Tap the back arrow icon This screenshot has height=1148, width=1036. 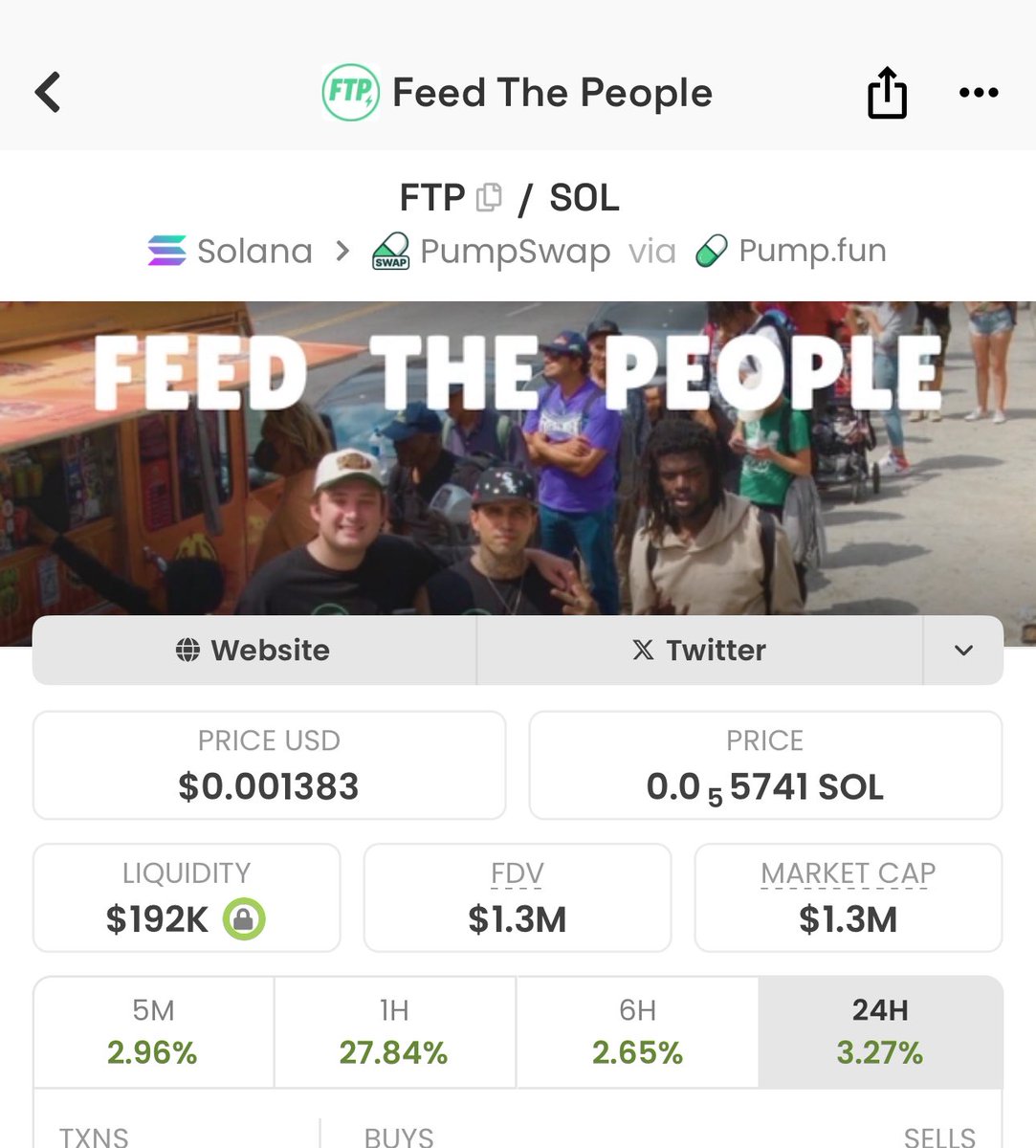(x=48, y=93)
